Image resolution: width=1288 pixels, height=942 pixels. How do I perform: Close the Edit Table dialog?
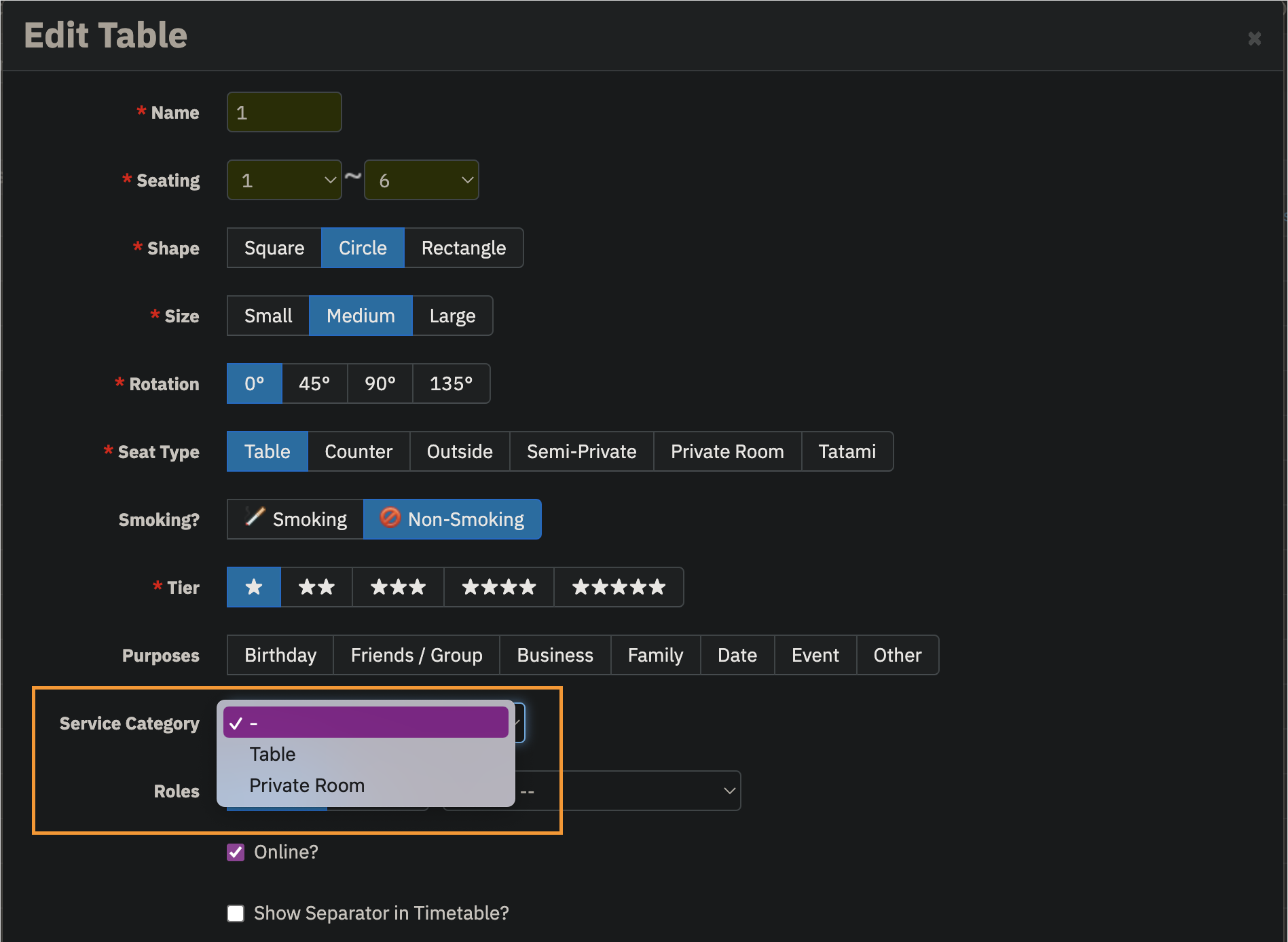click(x=1254, y=39)
